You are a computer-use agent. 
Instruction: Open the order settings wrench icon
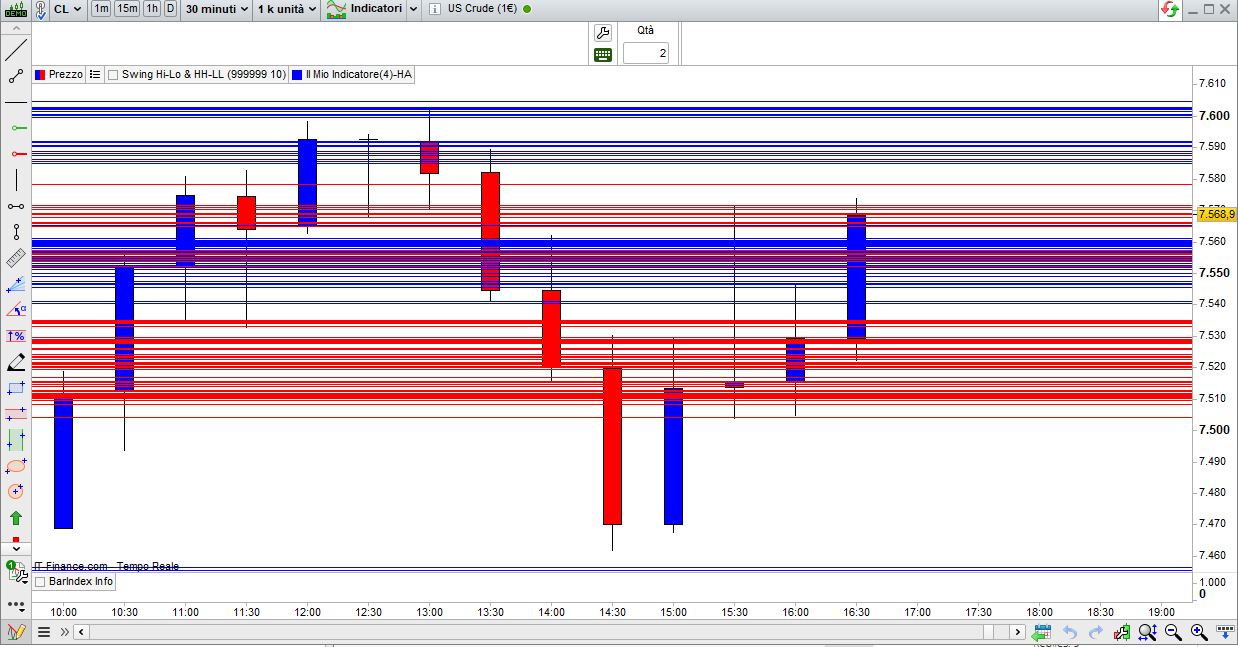pos(603,33)
